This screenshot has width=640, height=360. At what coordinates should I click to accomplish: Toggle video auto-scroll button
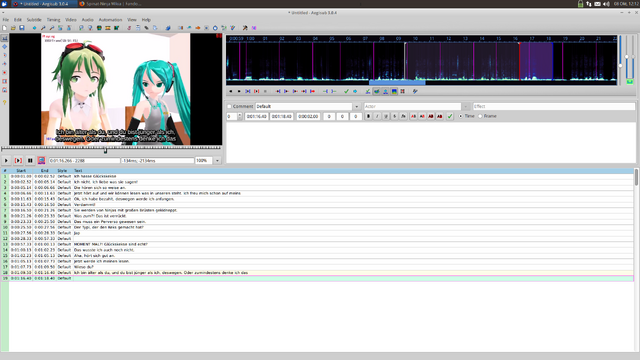42,161
